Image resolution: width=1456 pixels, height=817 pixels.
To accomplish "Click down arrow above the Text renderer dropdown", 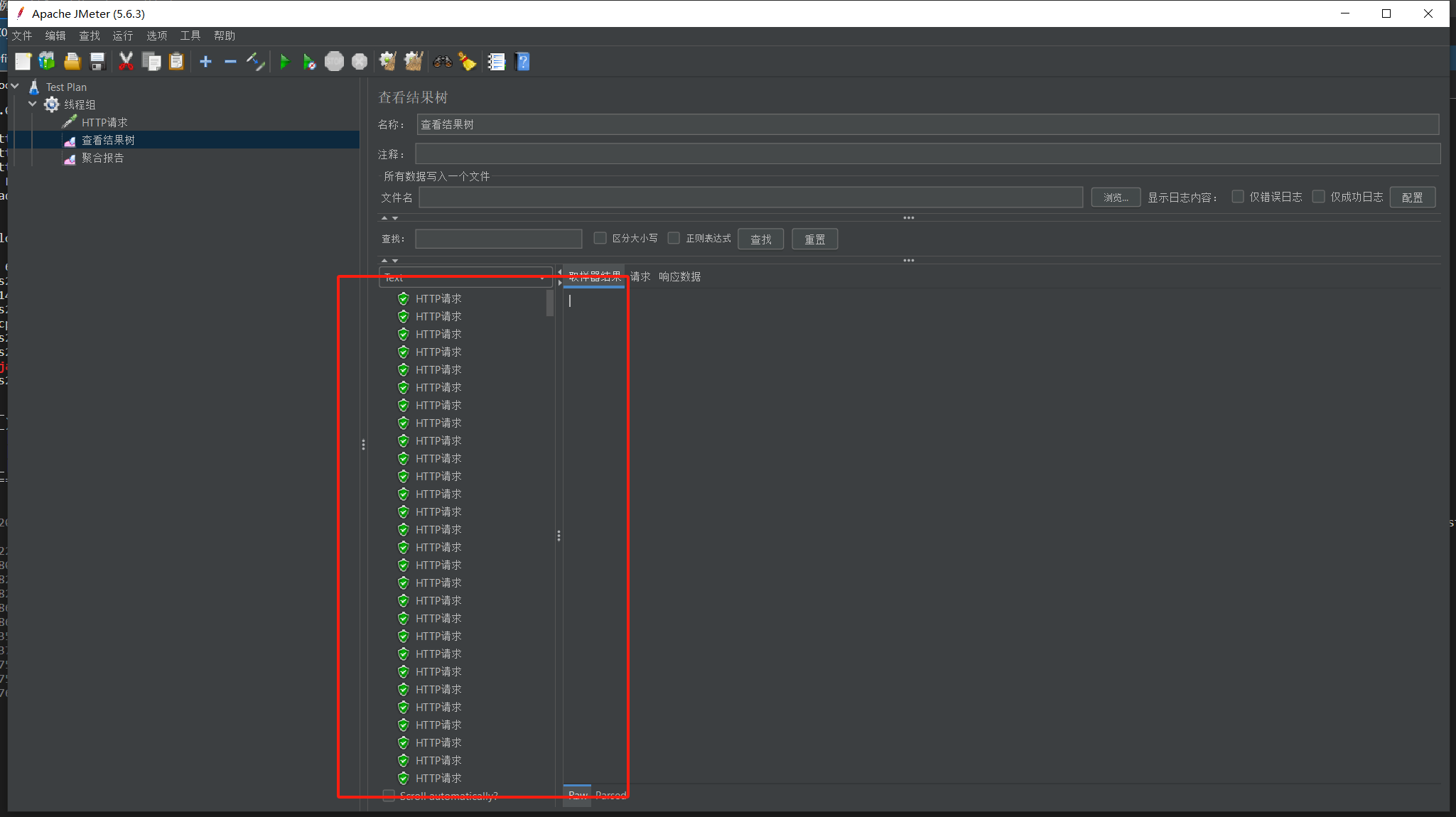I will (x=395, y=261).
